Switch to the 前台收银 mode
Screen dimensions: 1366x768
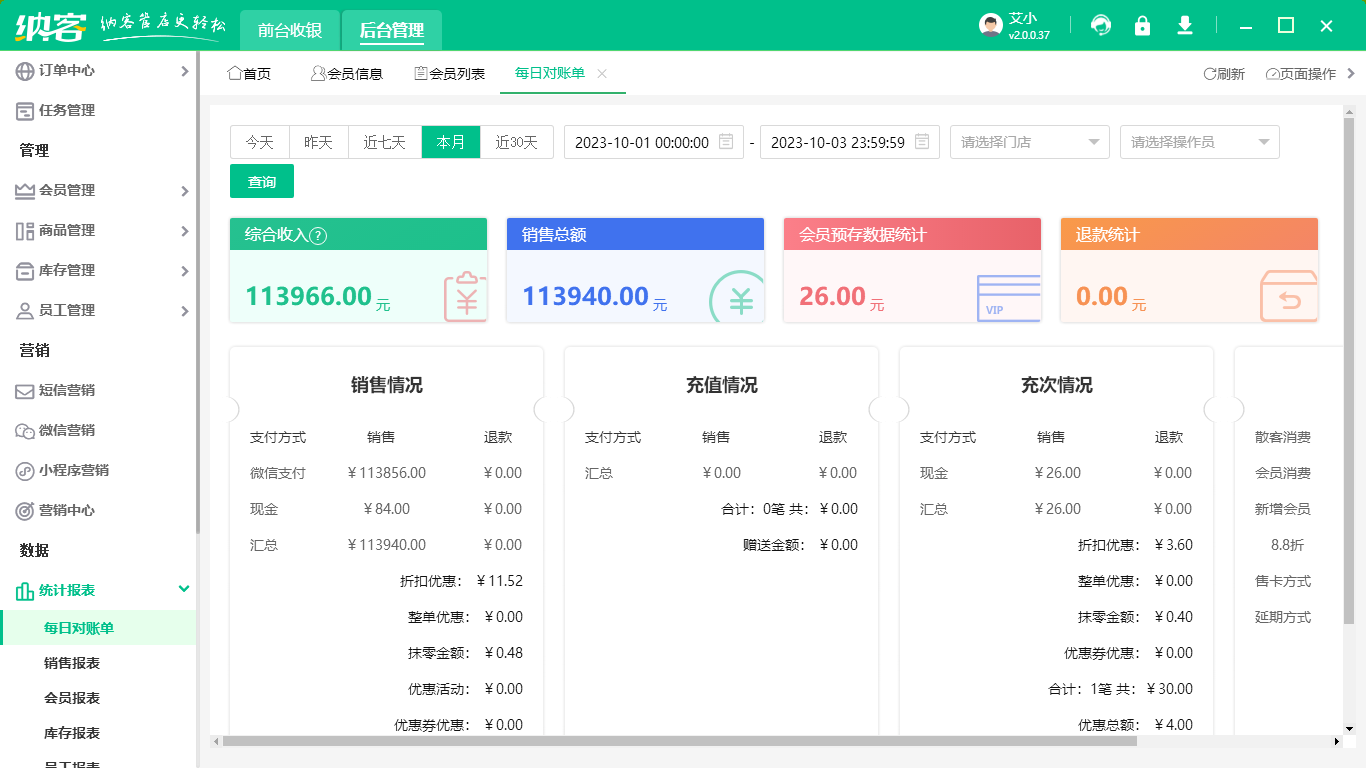point(289,30)
